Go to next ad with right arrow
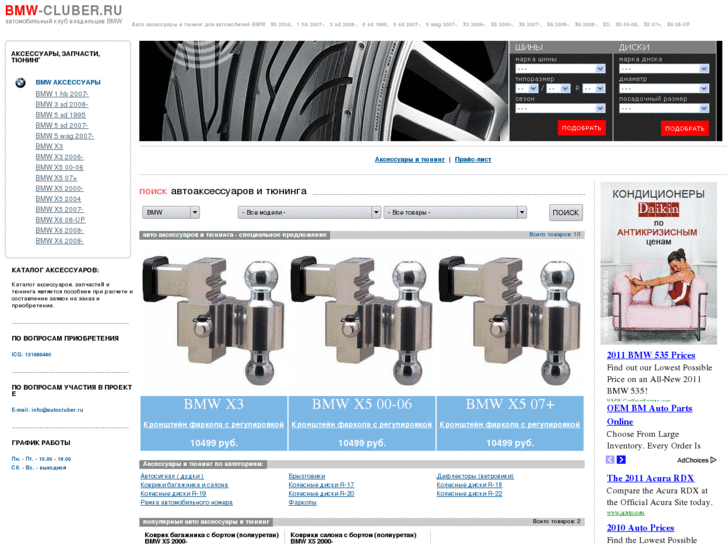727x545 pixels. 621,460
